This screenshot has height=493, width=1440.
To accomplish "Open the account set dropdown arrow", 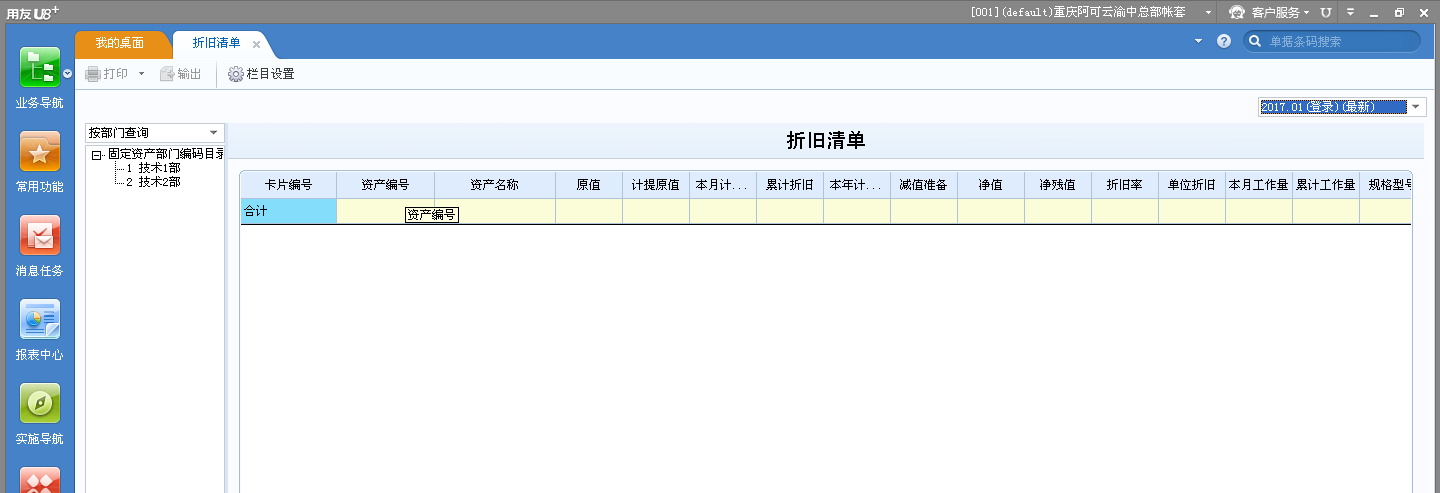I will [x=1209, y=12].
